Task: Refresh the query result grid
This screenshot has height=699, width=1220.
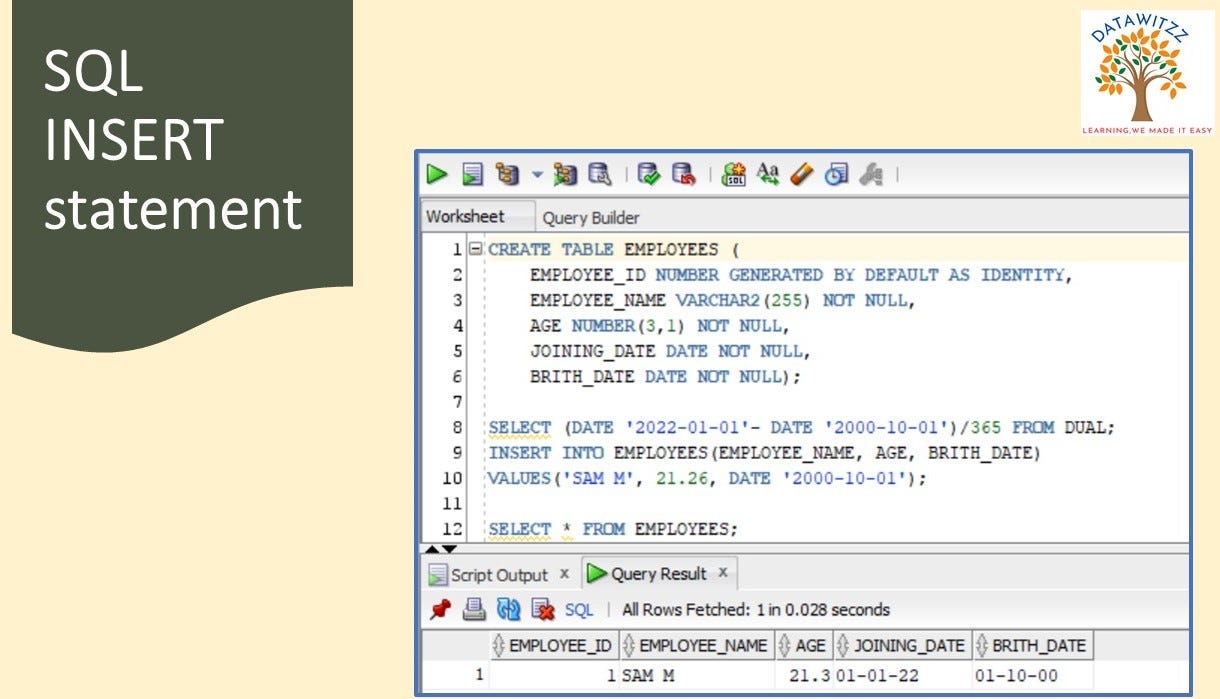Action: [507, 609]
